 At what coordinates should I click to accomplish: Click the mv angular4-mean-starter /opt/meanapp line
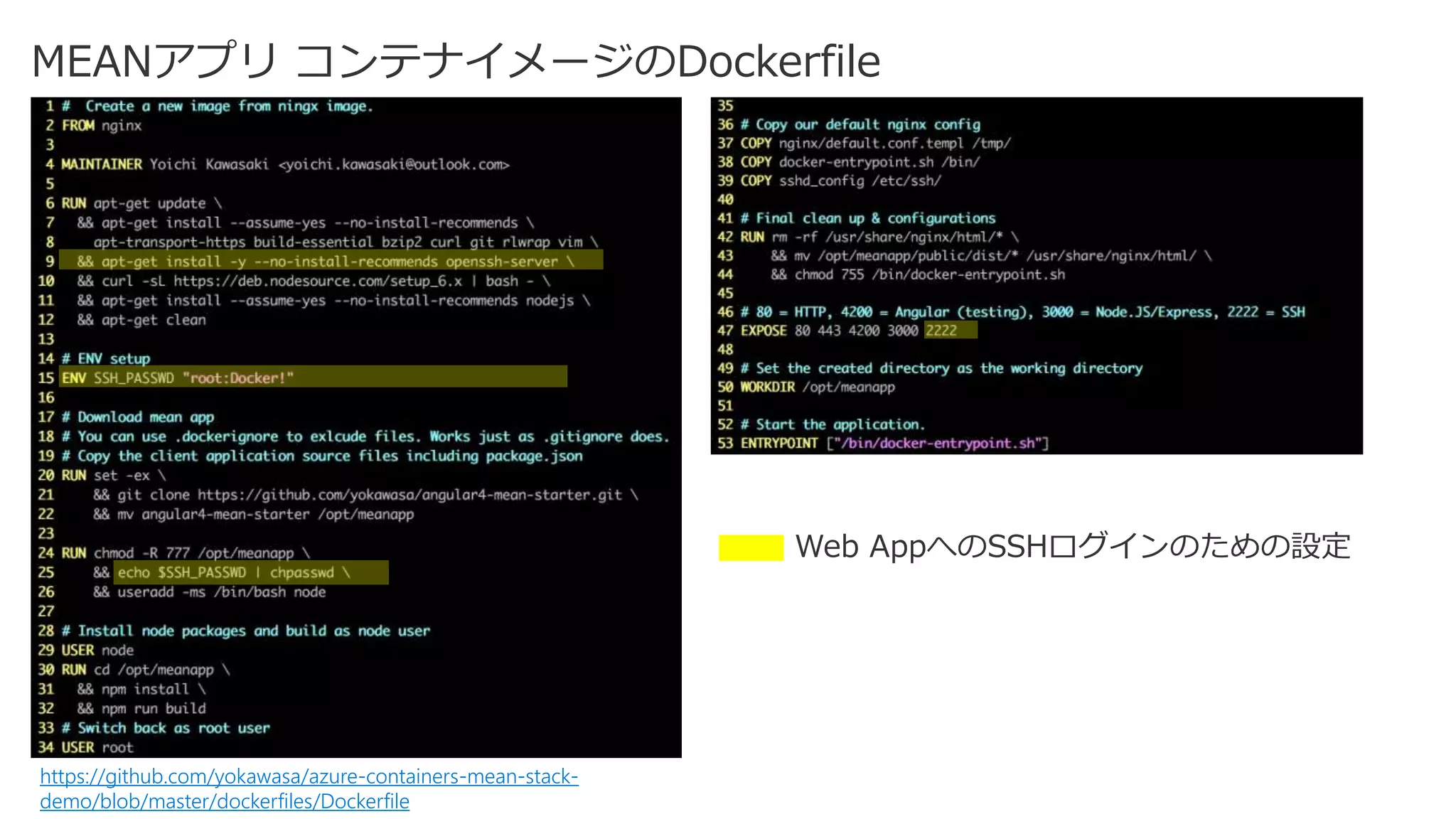tap(253, 514)
